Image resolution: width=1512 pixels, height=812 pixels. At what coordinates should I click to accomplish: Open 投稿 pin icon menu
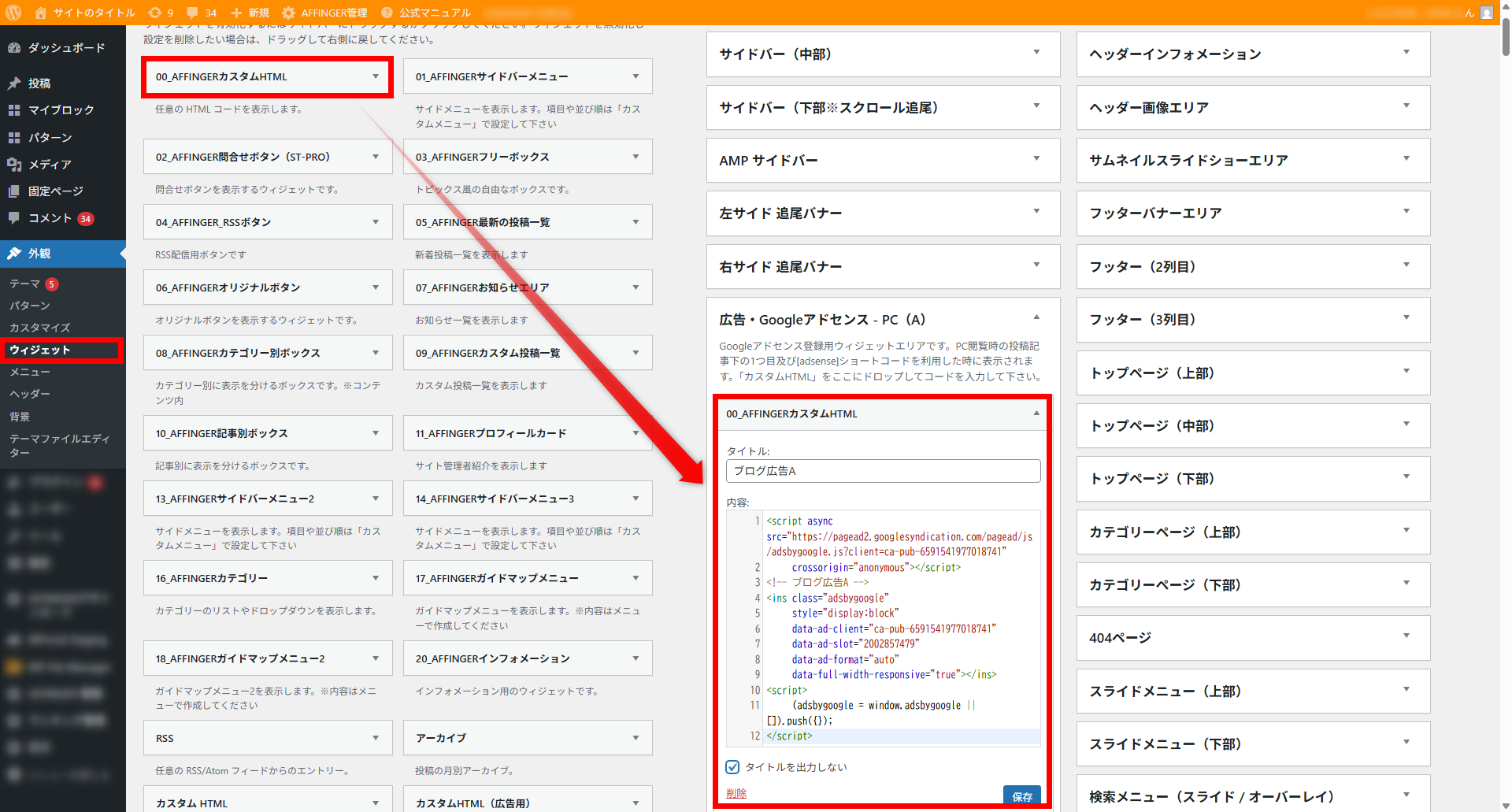tap(63, 83)
